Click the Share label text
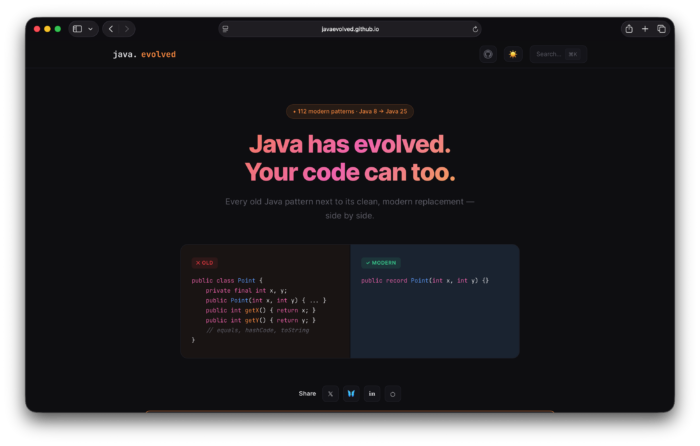Viewport: 700px width, 446px height. click(307, 394)
